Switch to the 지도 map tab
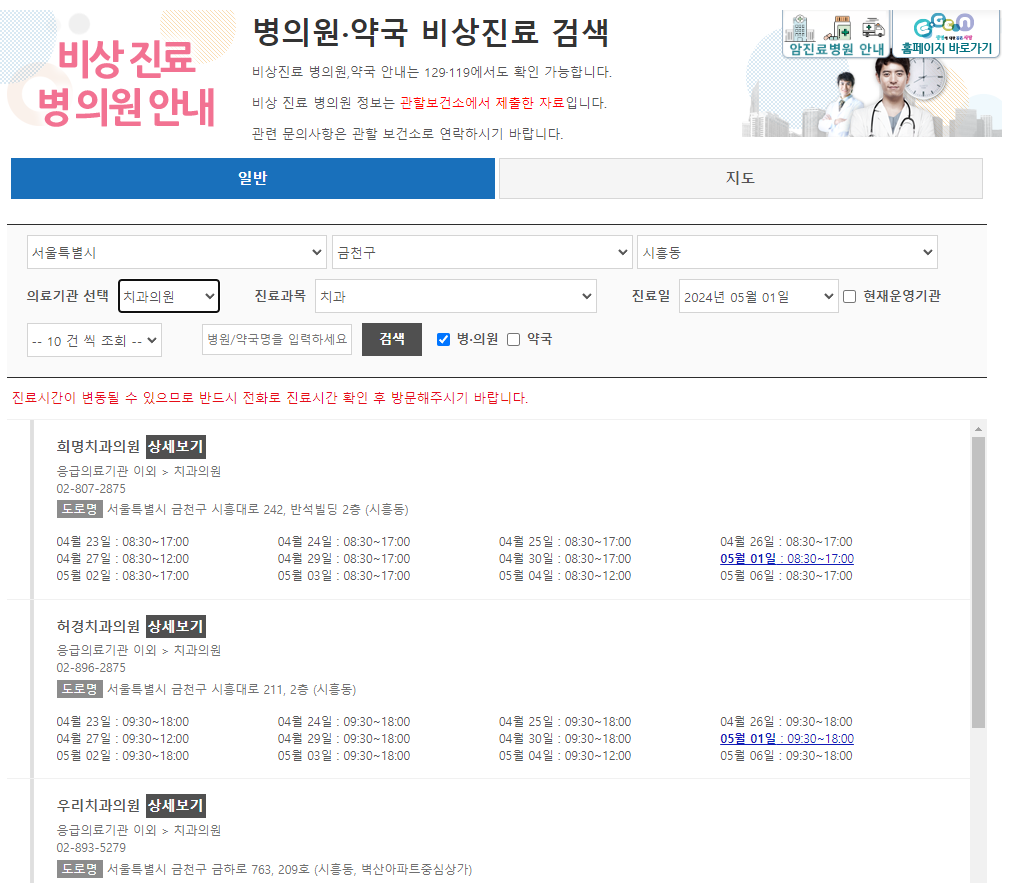 pyautogui.click(x=740, y=178)
